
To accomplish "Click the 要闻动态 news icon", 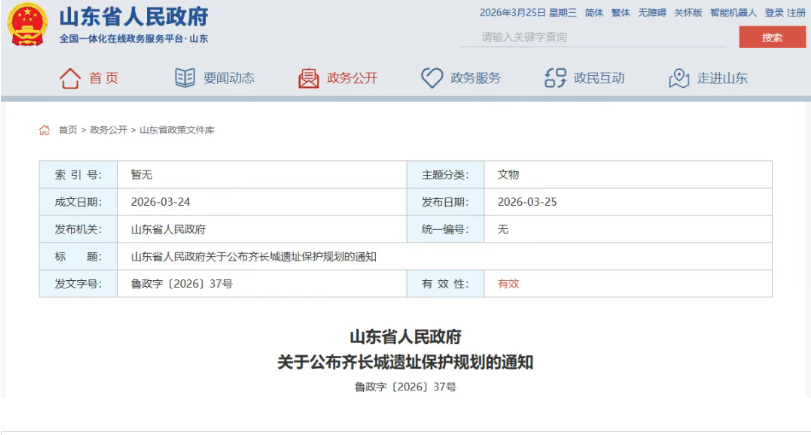I will pos(185,78).
